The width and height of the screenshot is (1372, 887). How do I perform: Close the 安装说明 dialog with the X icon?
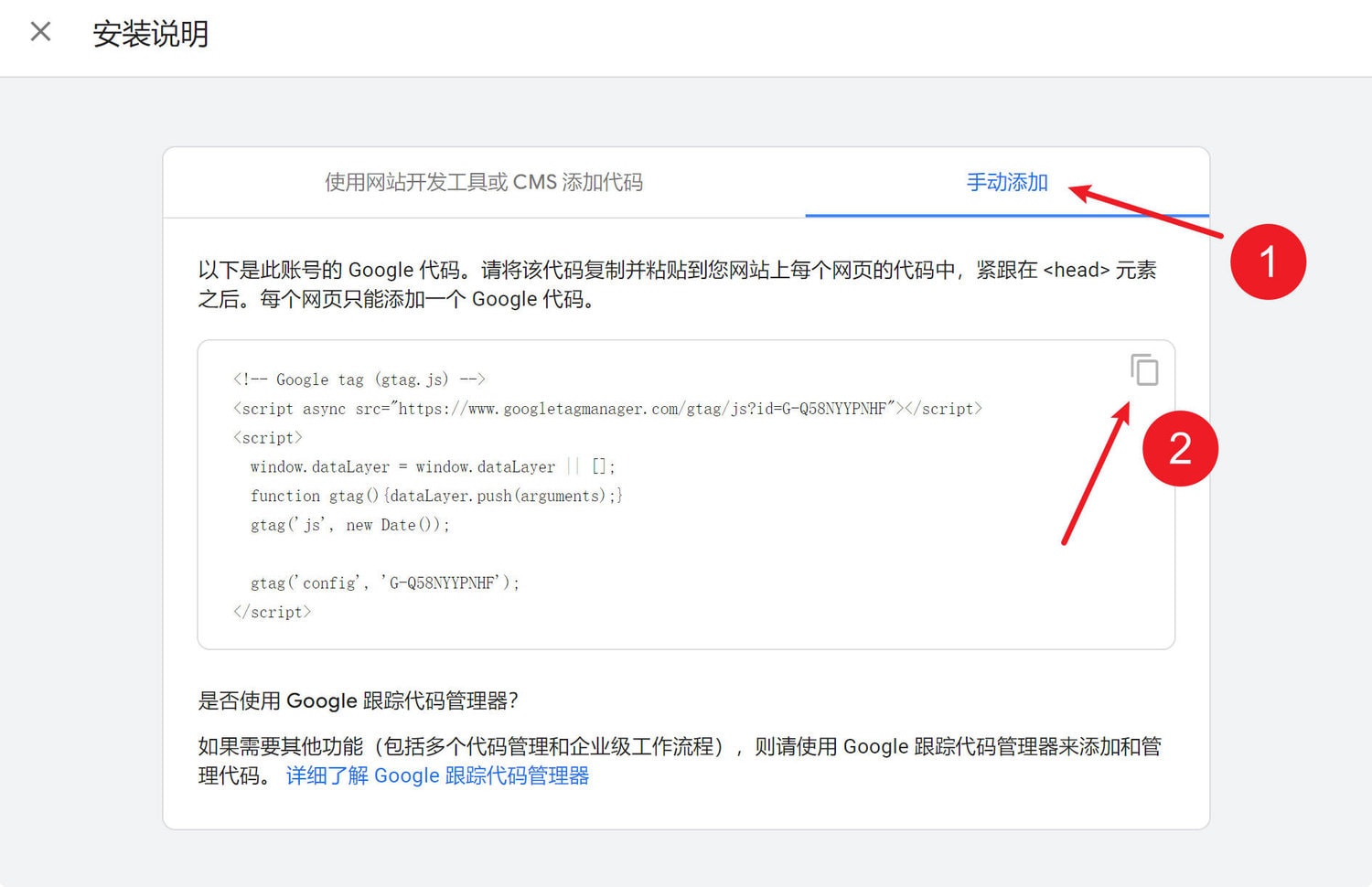[40, 32]
